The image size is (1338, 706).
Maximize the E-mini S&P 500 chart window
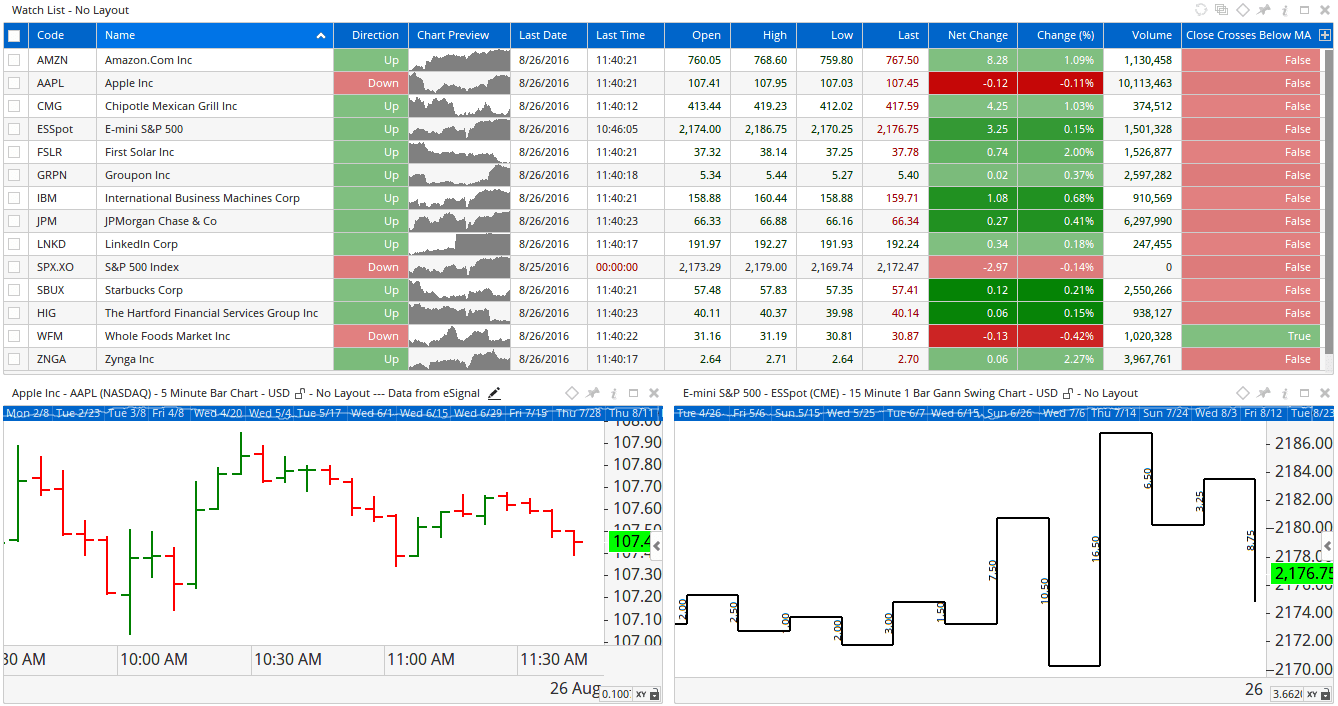pyautogui.click(x=1304, y=393)
